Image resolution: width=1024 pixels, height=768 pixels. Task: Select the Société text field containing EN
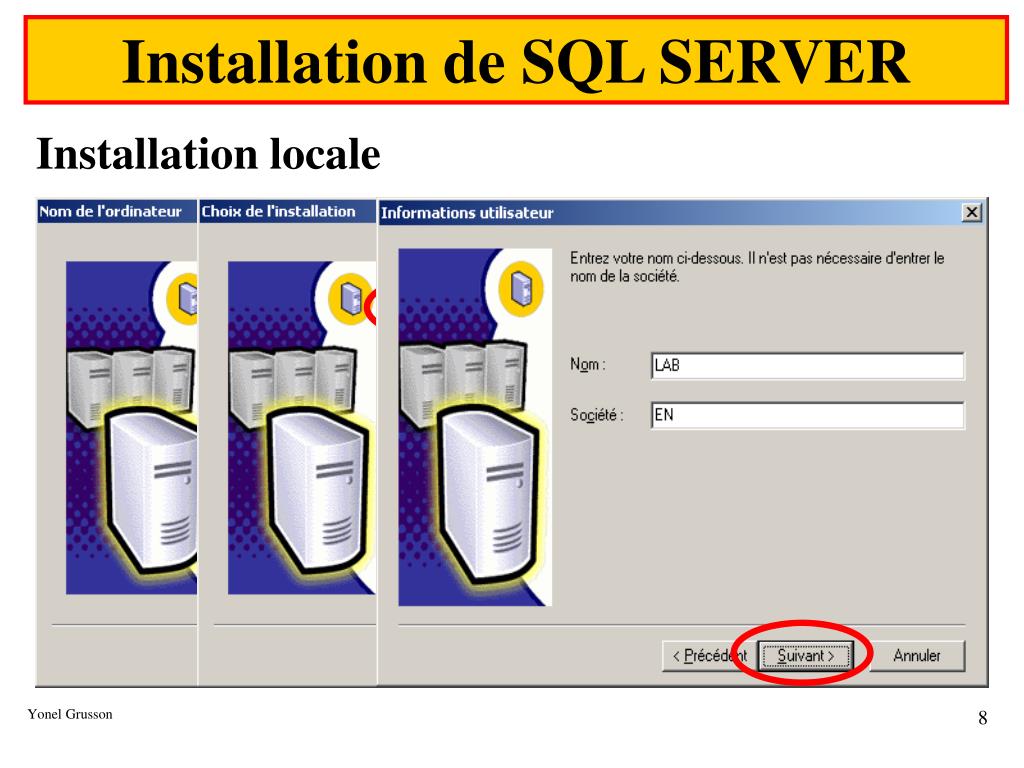(x=807, y=415)
